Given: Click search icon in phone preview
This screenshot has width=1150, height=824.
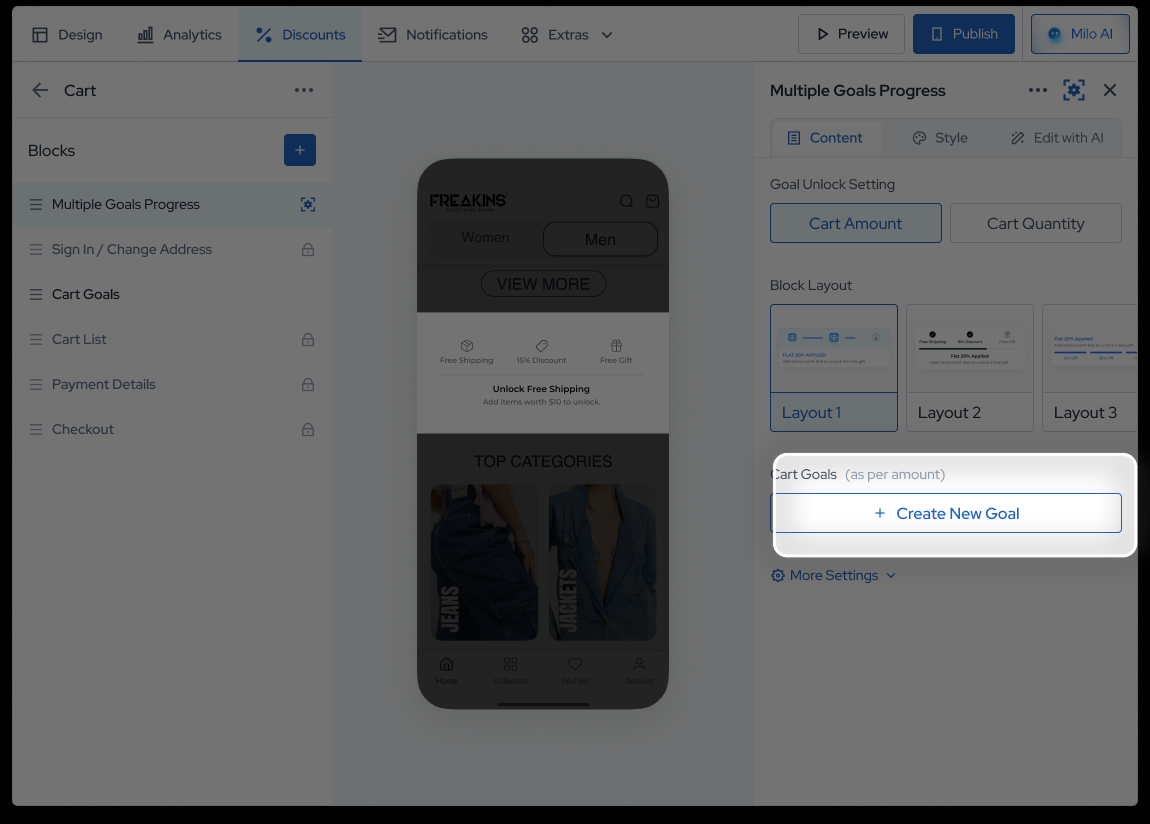Looking at the screenshot, I should (x=626, y=201).
